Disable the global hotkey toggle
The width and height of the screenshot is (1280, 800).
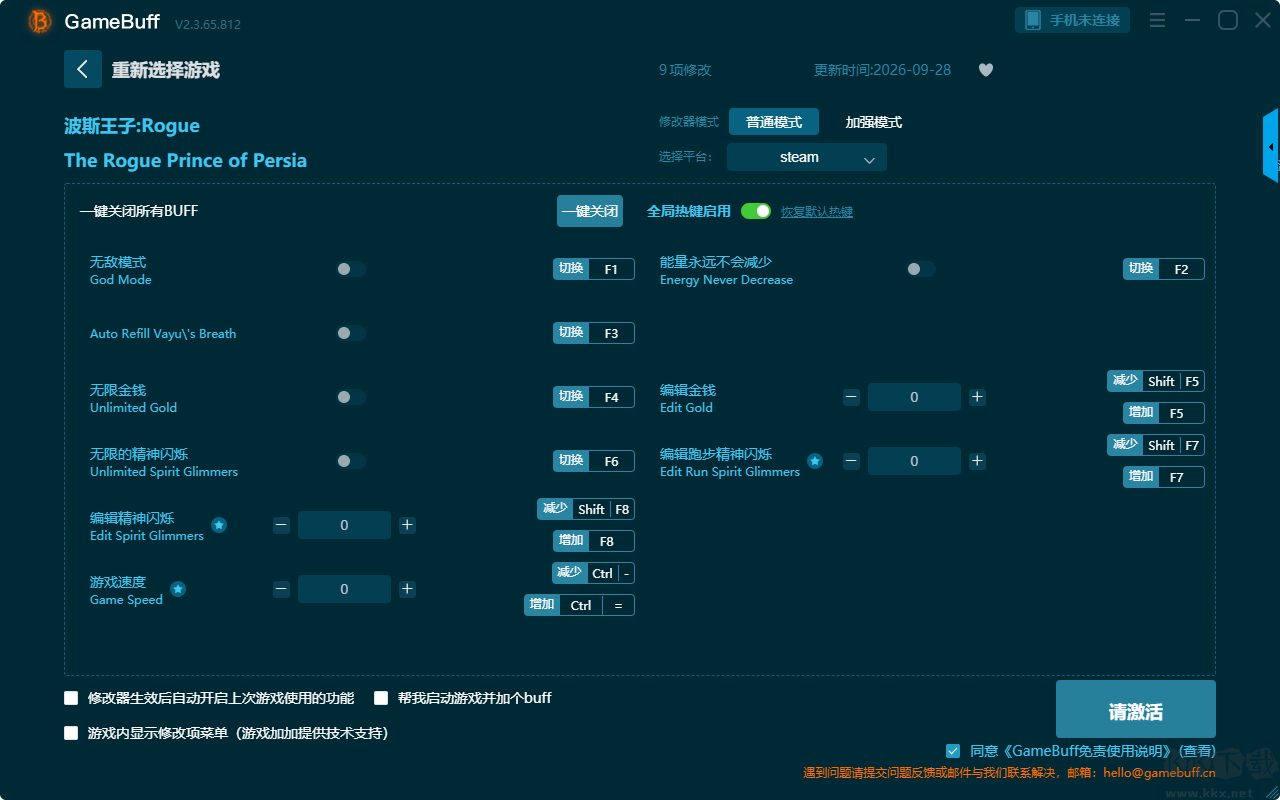coord(756,211)
